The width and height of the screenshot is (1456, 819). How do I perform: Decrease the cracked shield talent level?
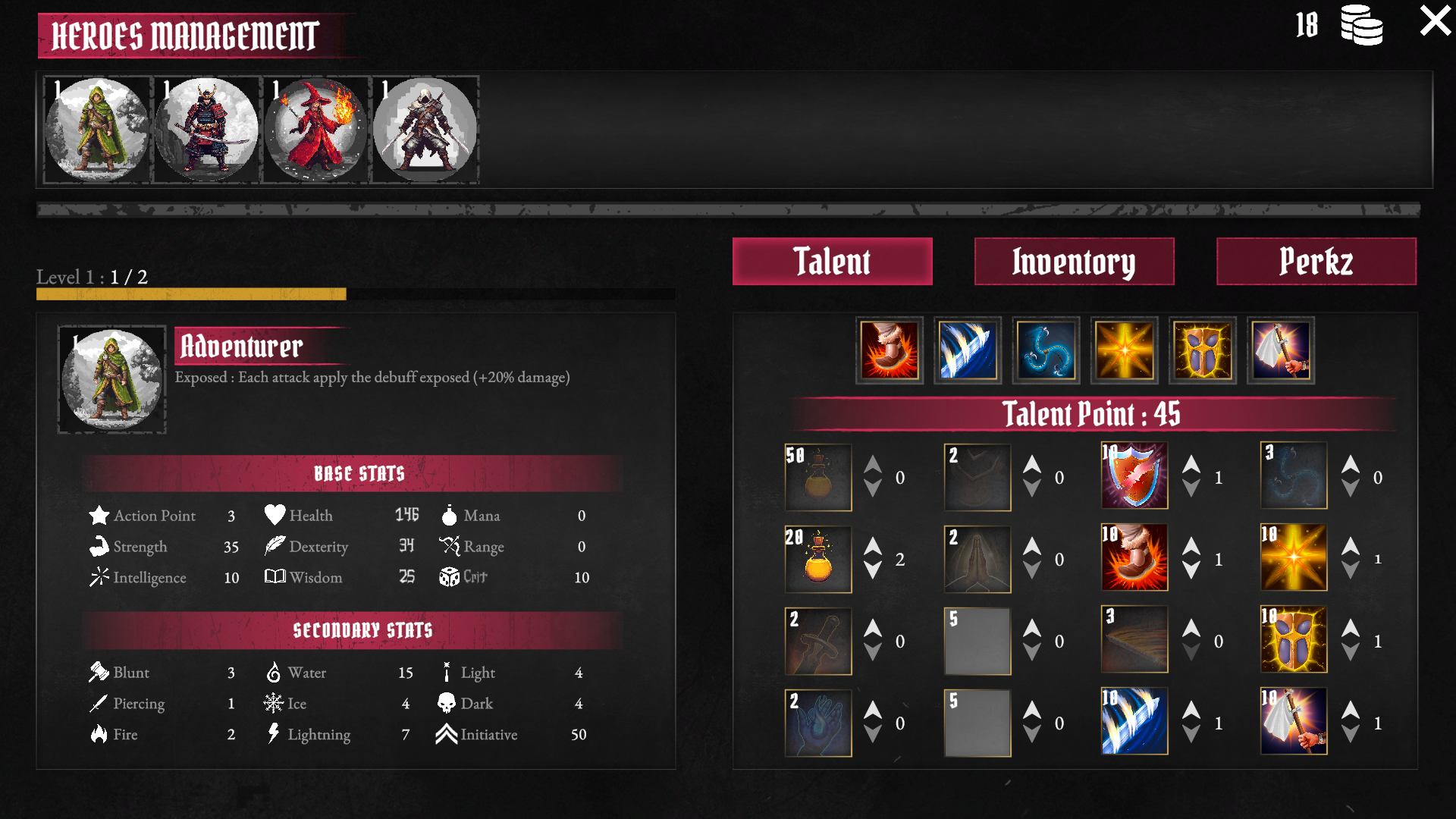[1191, 489]
